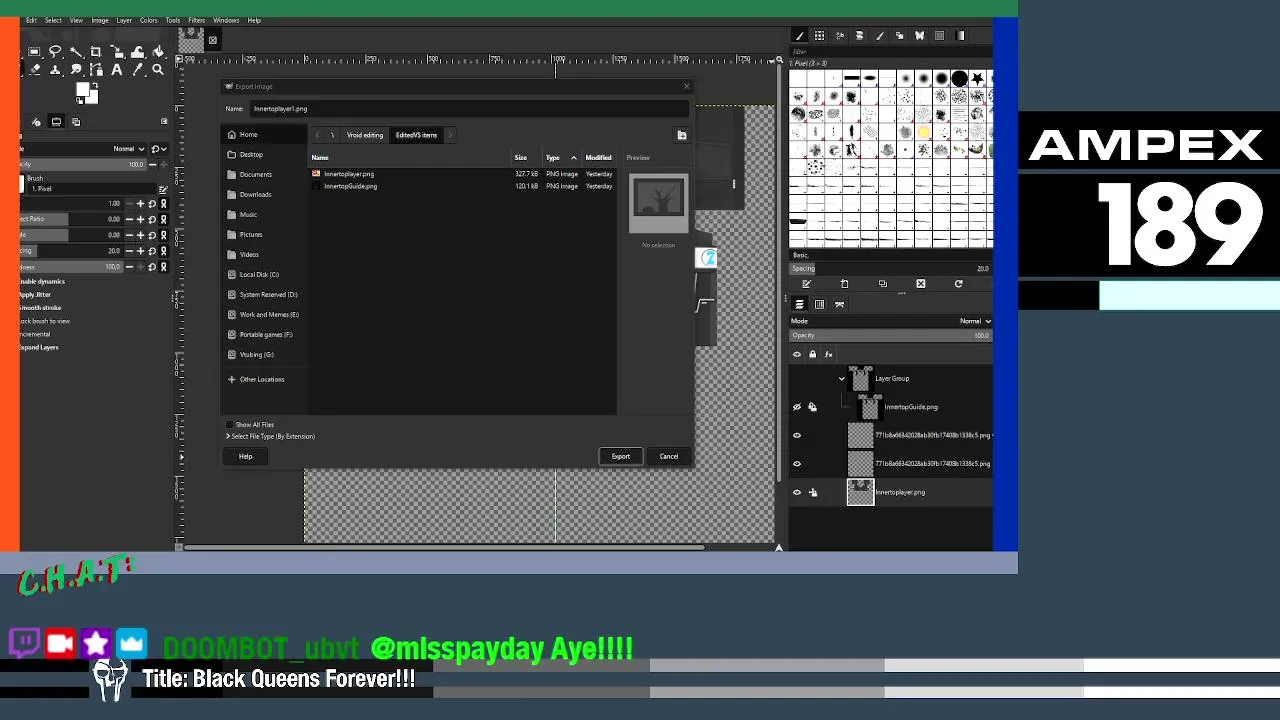Switch to Channels tab icon
This screenshot has width=1280, height=720.
819,304
